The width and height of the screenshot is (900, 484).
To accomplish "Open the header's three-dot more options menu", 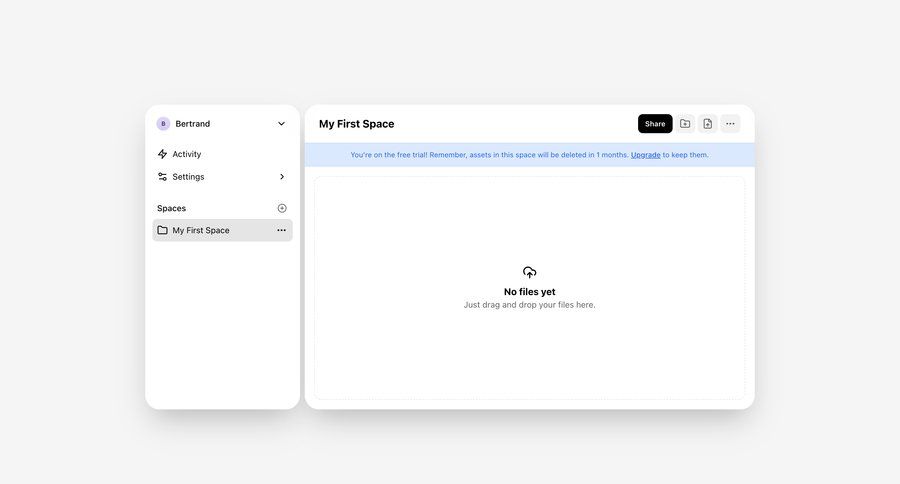I will (x=730, y=124).
